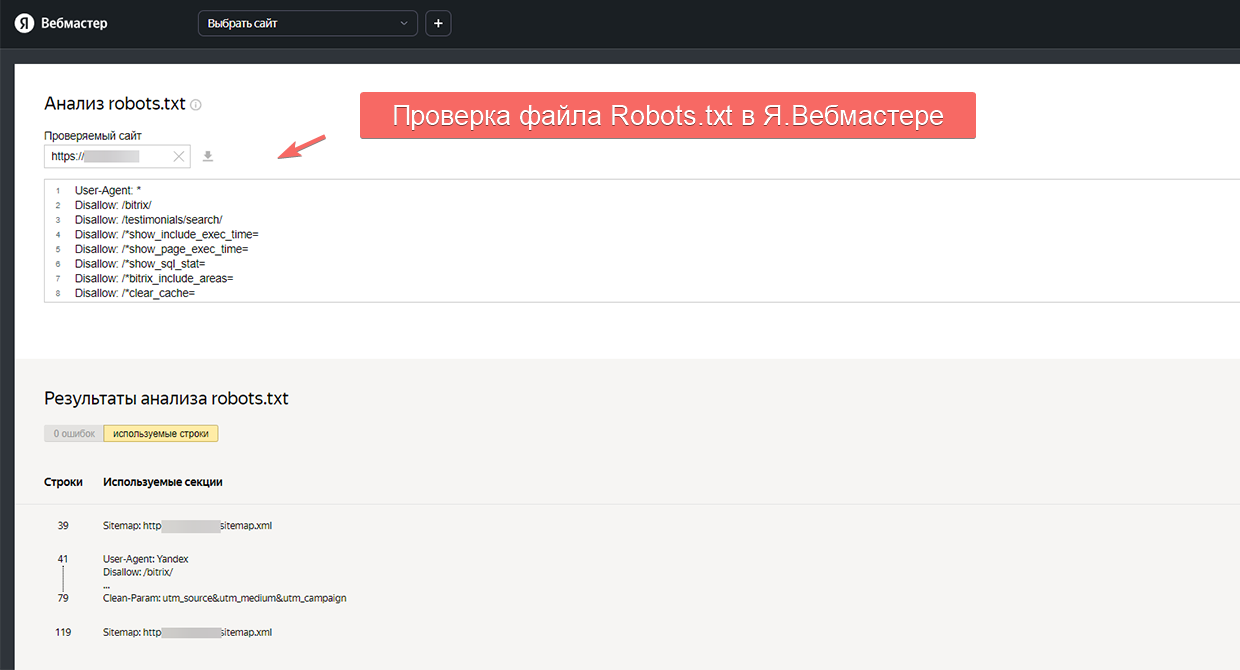Screen dimensions: 1240x670
Task: Click line 'User-Agent: *' in the editor
Action: point(108,190)
